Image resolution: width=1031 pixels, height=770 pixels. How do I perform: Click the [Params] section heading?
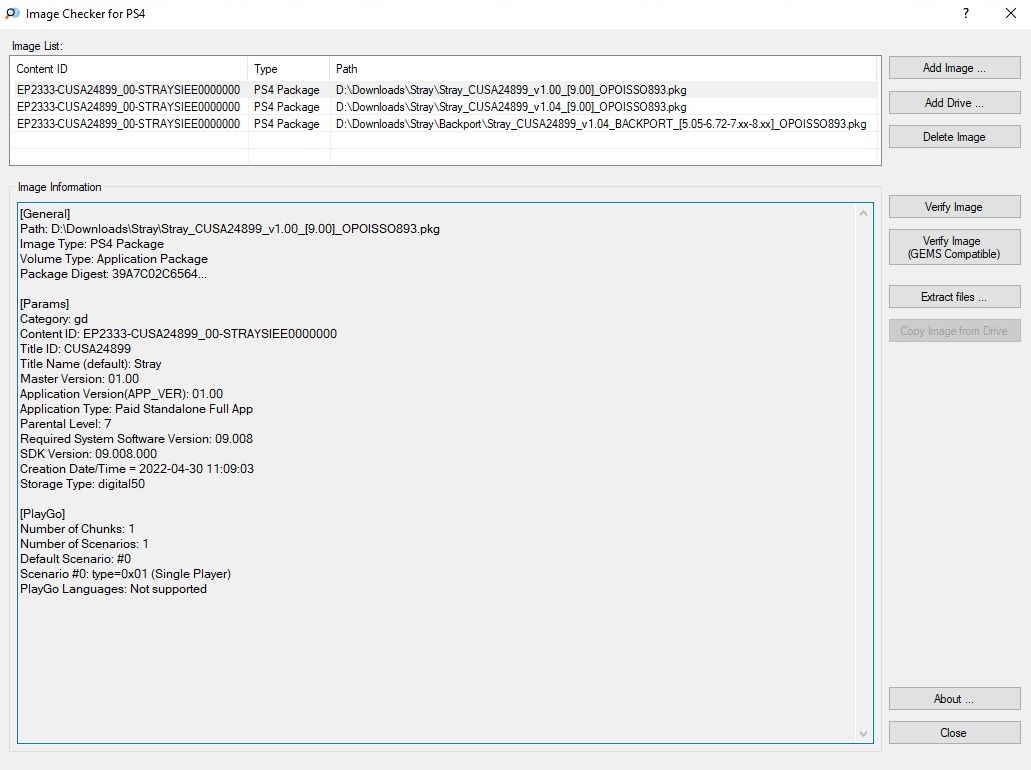tap(44, 304)
